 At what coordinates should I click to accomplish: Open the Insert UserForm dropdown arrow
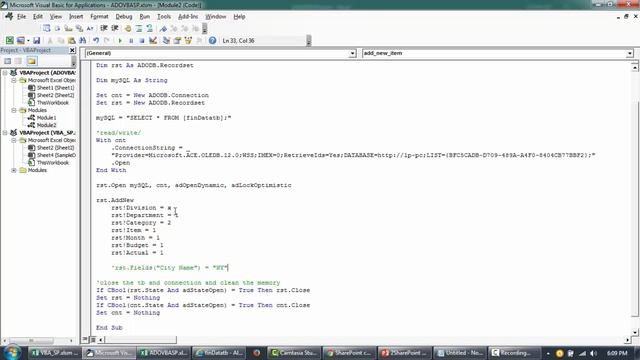click(x=28, y=40)
